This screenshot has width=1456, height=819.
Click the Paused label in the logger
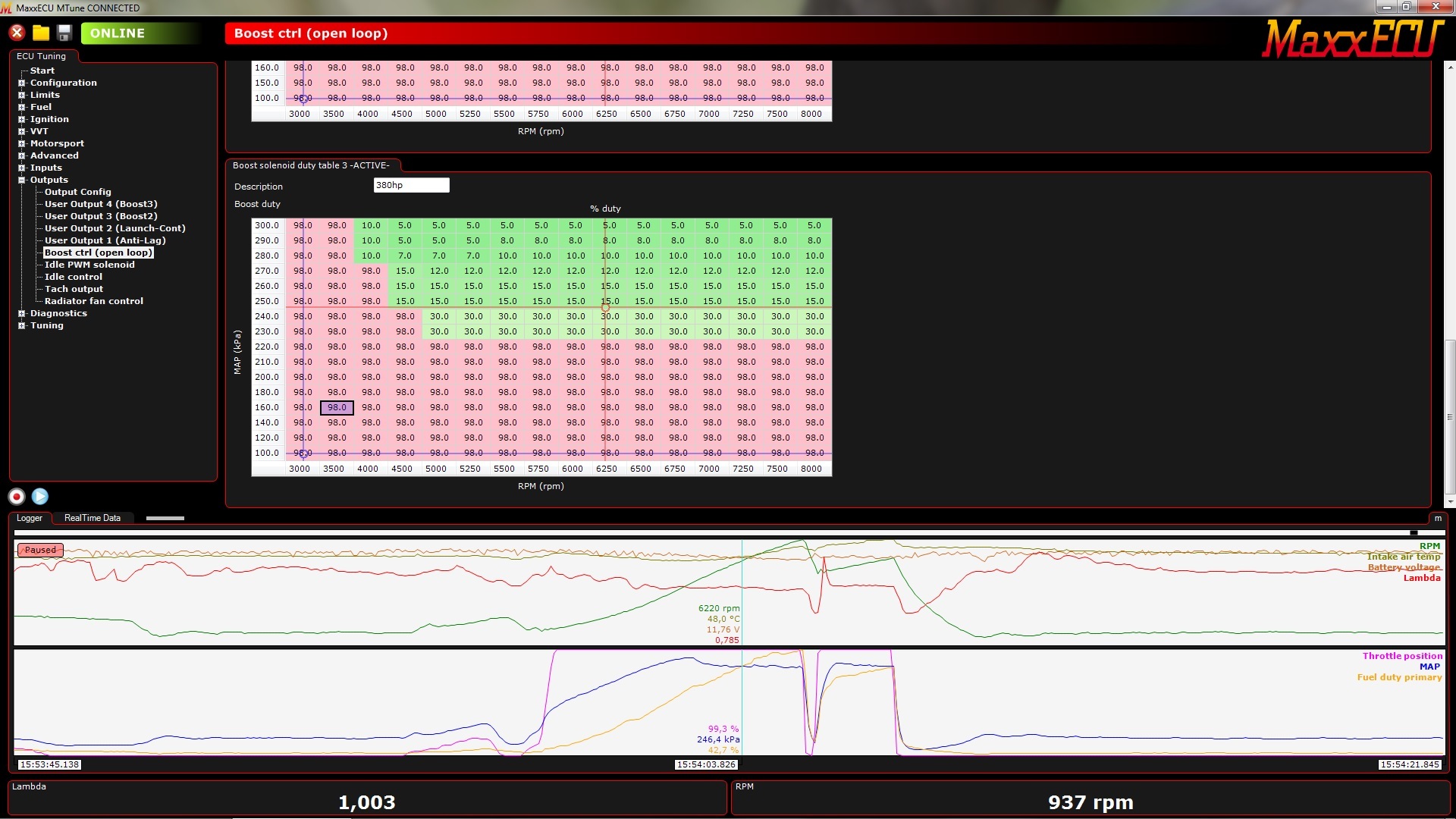[x=40, y=551]
